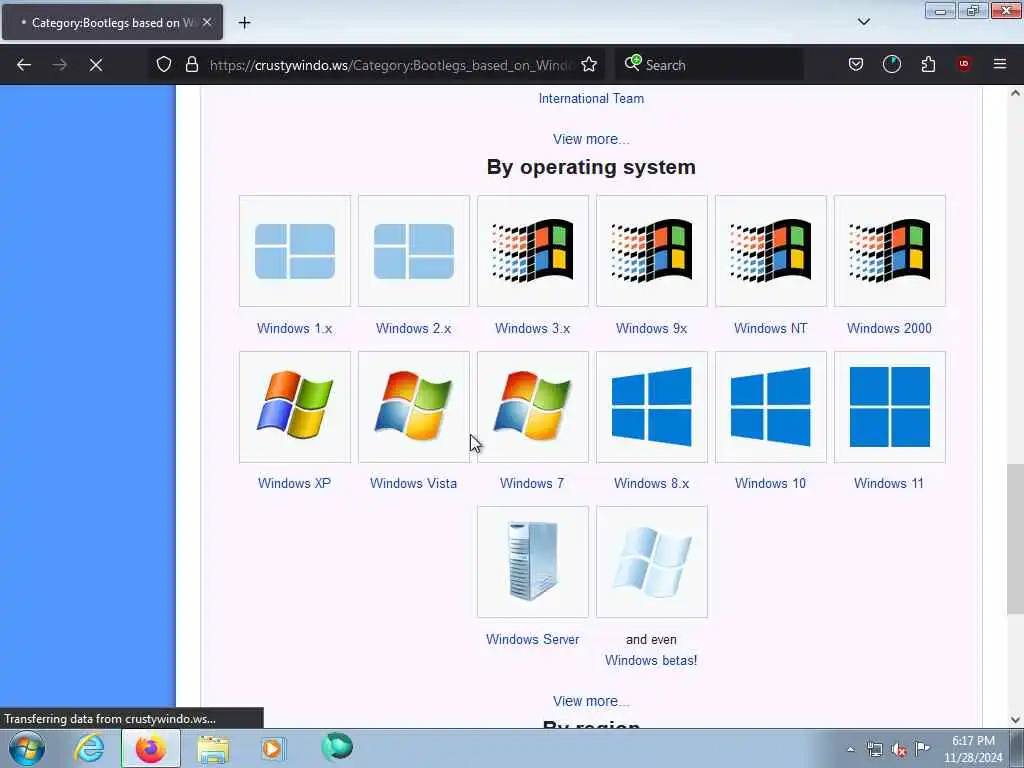Image resolution: width=1024 pixels, height=768 pixels.
Task: Follow the Windows 7 text link
Action: click(x=532, y=483)
